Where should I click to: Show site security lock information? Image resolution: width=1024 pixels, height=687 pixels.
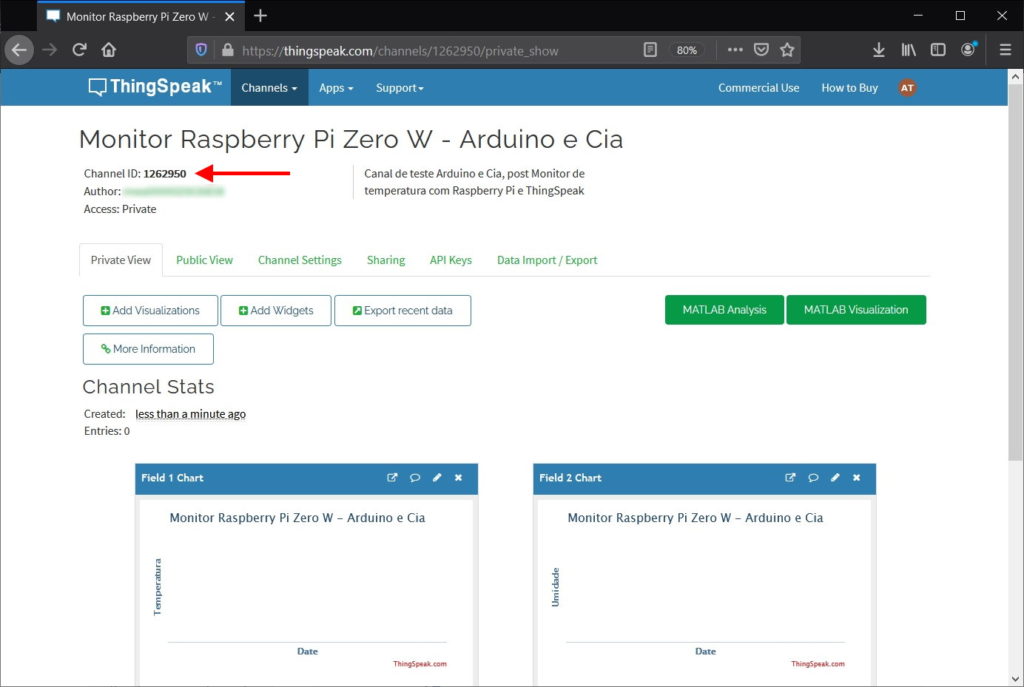click(x=227, y=50)
